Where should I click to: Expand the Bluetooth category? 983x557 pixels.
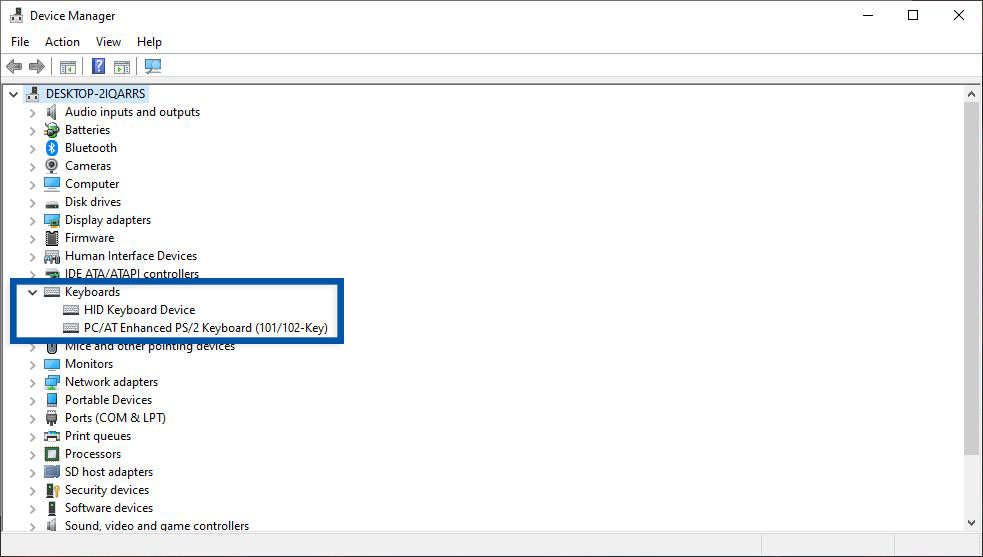(x=33, y=148)
